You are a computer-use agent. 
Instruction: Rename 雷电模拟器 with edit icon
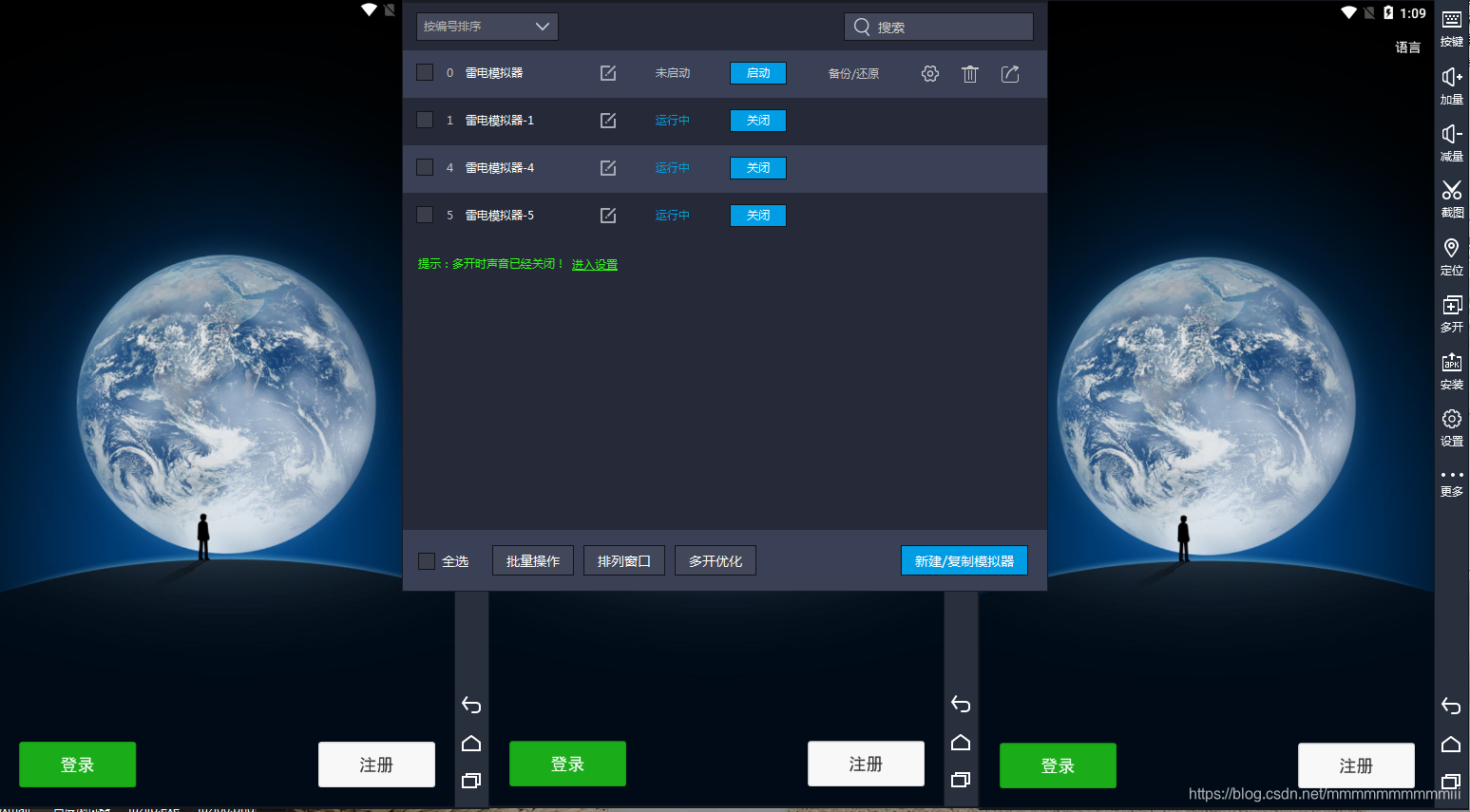(608, 73)
